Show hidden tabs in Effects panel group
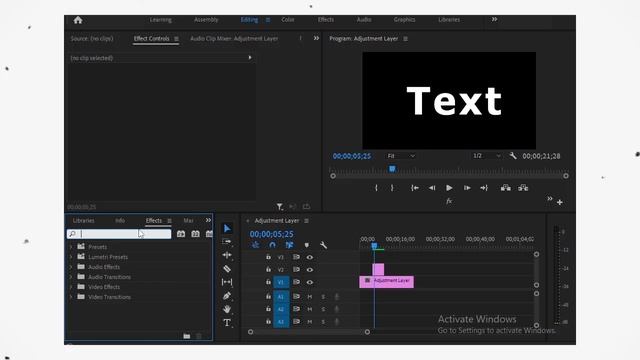The width and height of the screenshot is (640, 360). (x=208, y=220)
